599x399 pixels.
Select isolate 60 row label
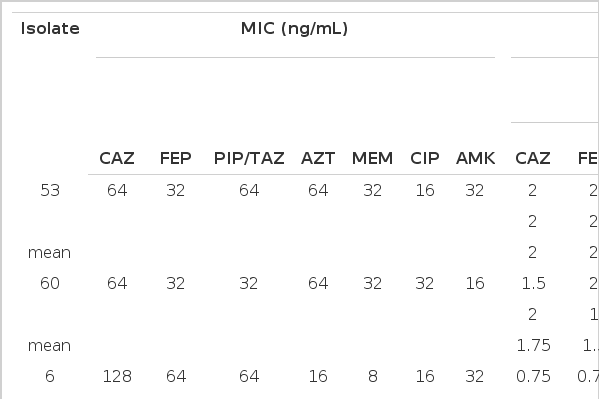[x=50, y=284]
